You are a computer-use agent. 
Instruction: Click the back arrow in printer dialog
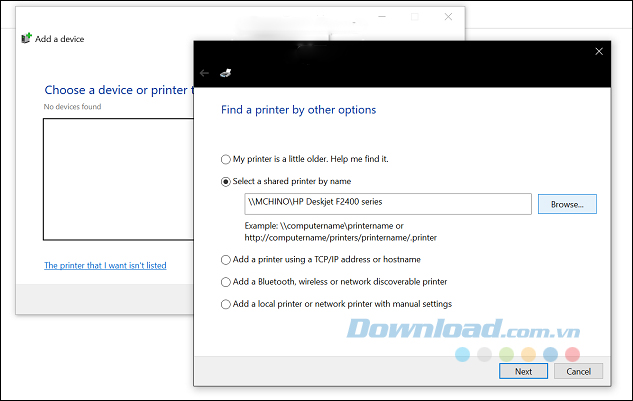[204, 73]
